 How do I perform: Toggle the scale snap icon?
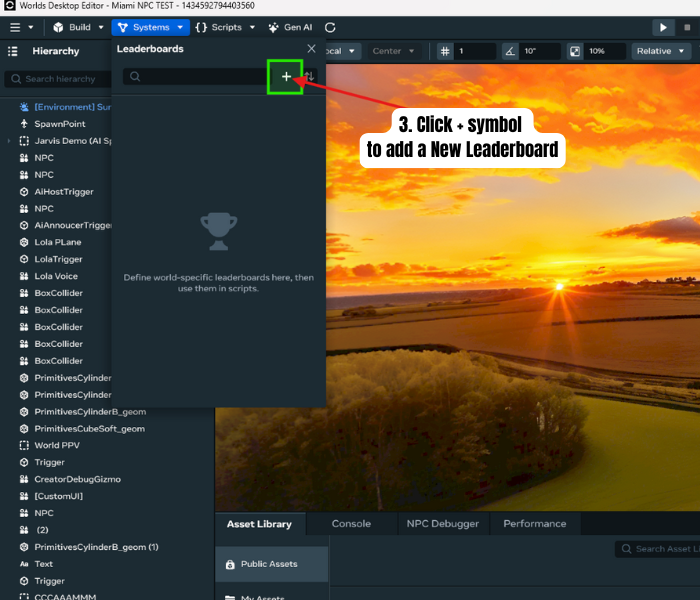575,51
